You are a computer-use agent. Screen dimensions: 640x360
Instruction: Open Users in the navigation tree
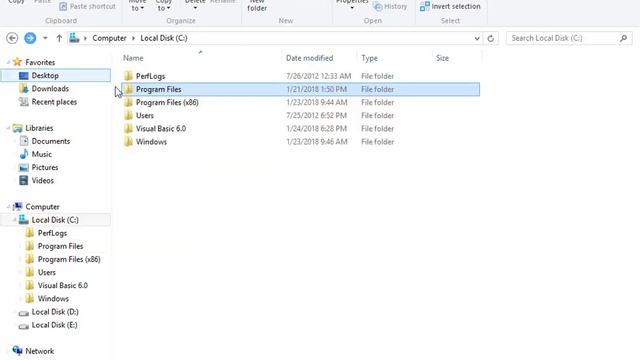point(47,272)
